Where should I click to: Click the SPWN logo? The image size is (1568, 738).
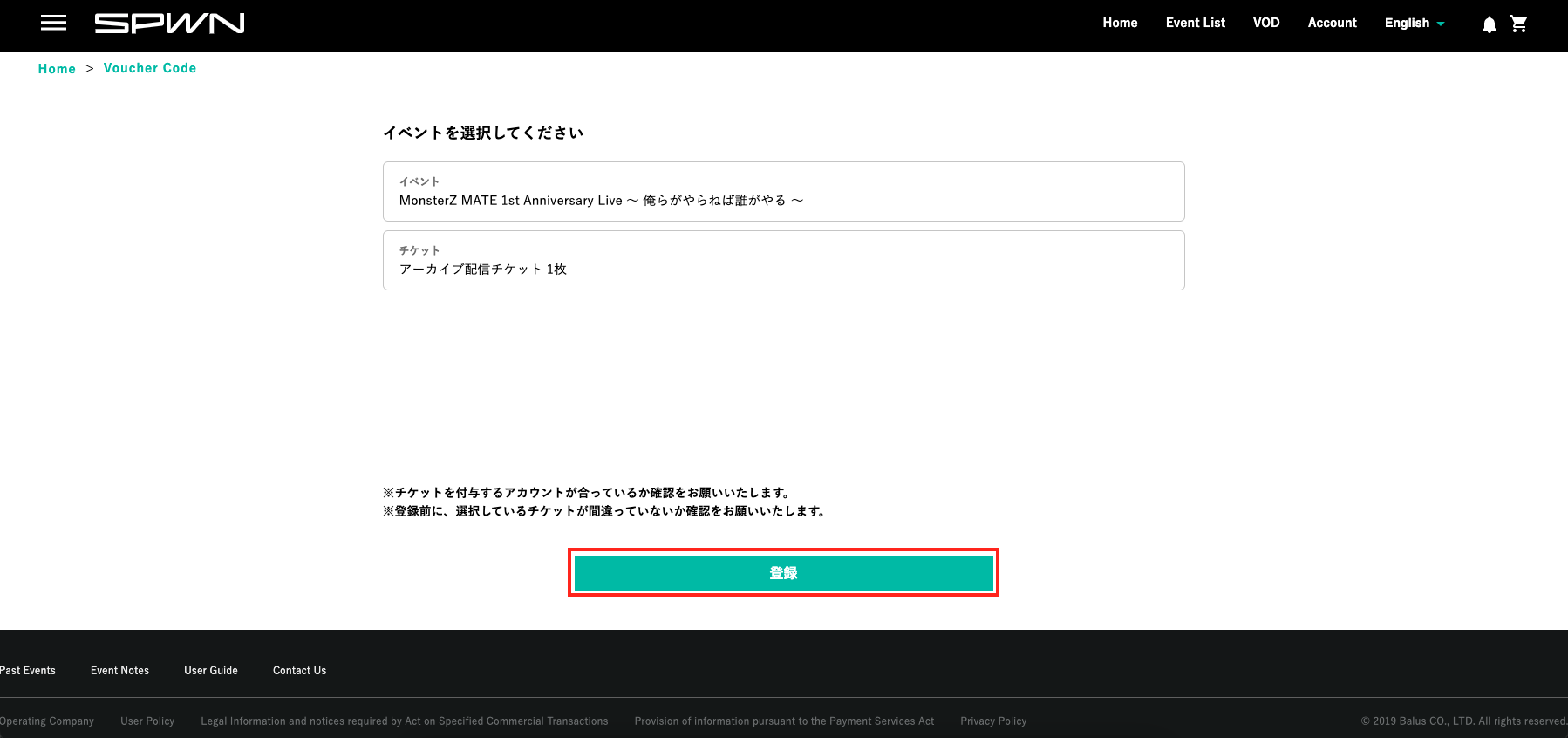pyautogui.click(x=169, y=23)
